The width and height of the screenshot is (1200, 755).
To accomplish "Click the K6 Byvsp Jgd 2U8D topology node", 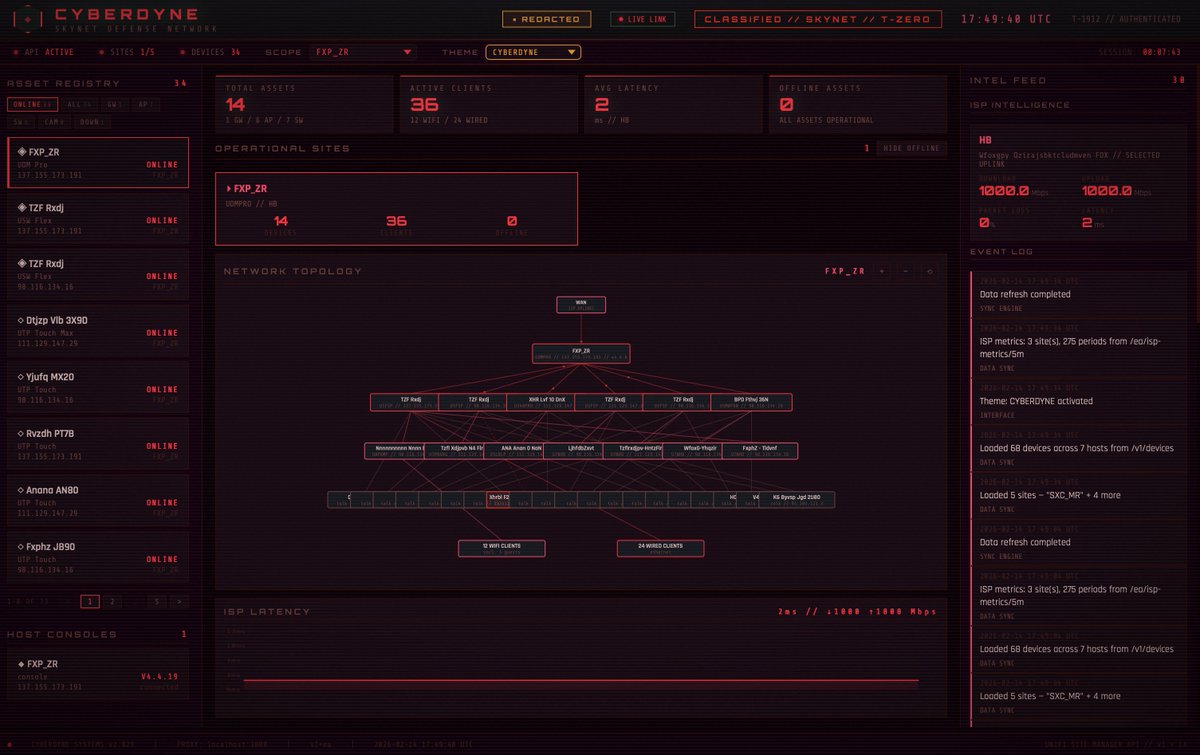I will (x=797, y=499).
